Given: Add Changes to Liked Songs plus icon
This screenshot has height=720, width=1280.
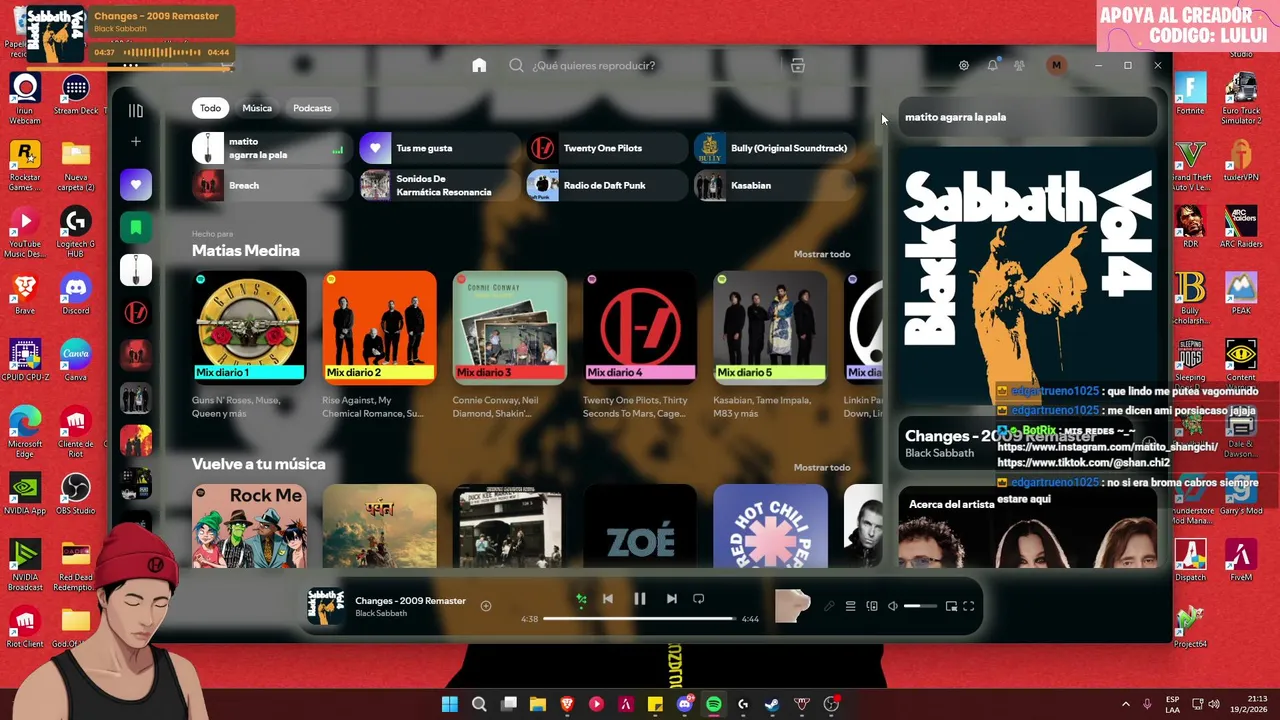Looking at the screenshot, I should point(486,606).
